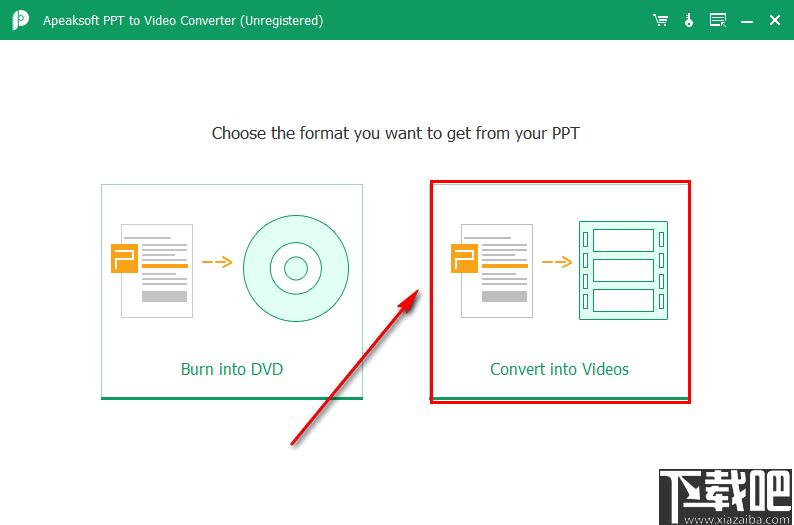This screenshot has height=525, width=794.
Task: Click the DVD disc illustration
Action: (x=296, y=268)
